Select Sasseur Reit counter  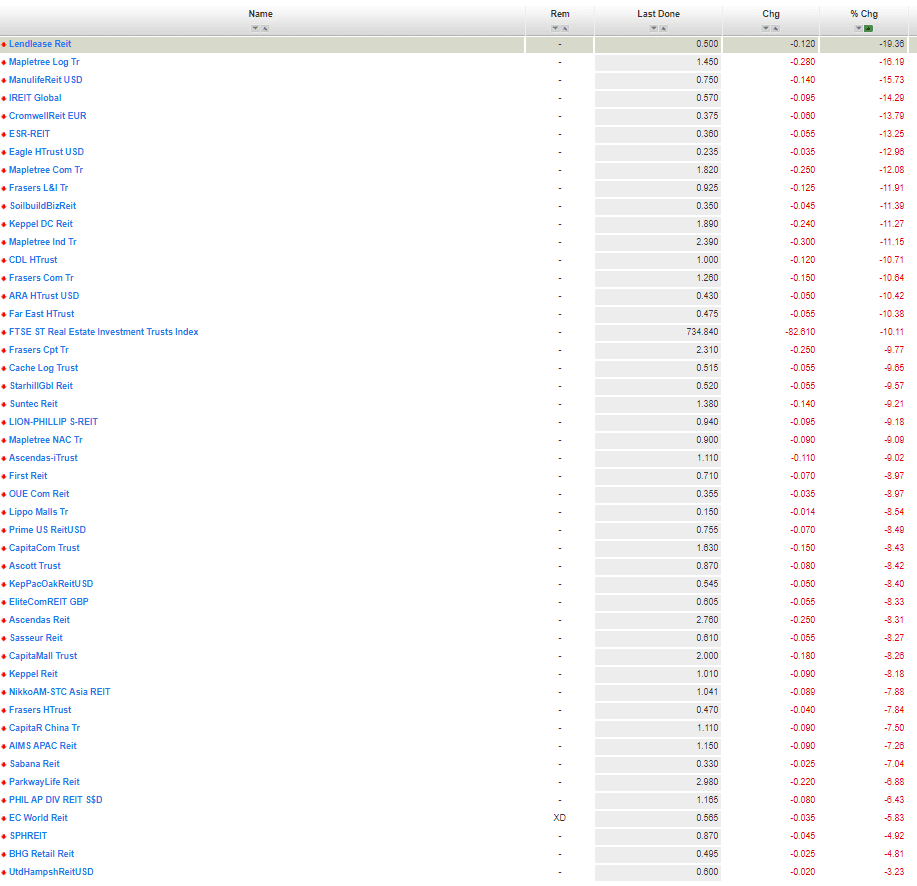[36, 638]
